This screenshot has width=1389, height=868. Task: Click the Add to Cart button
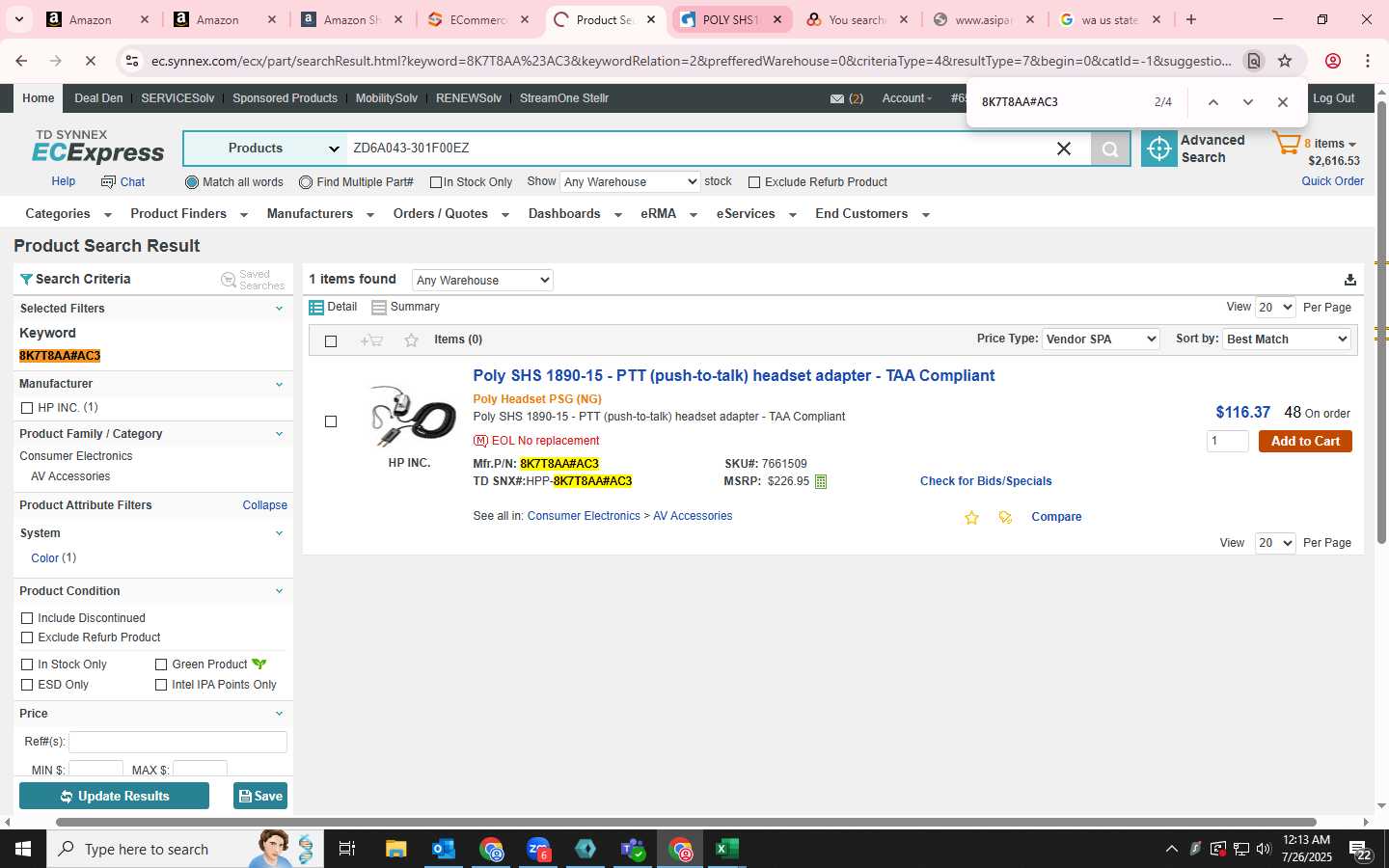click(1305, 442)
